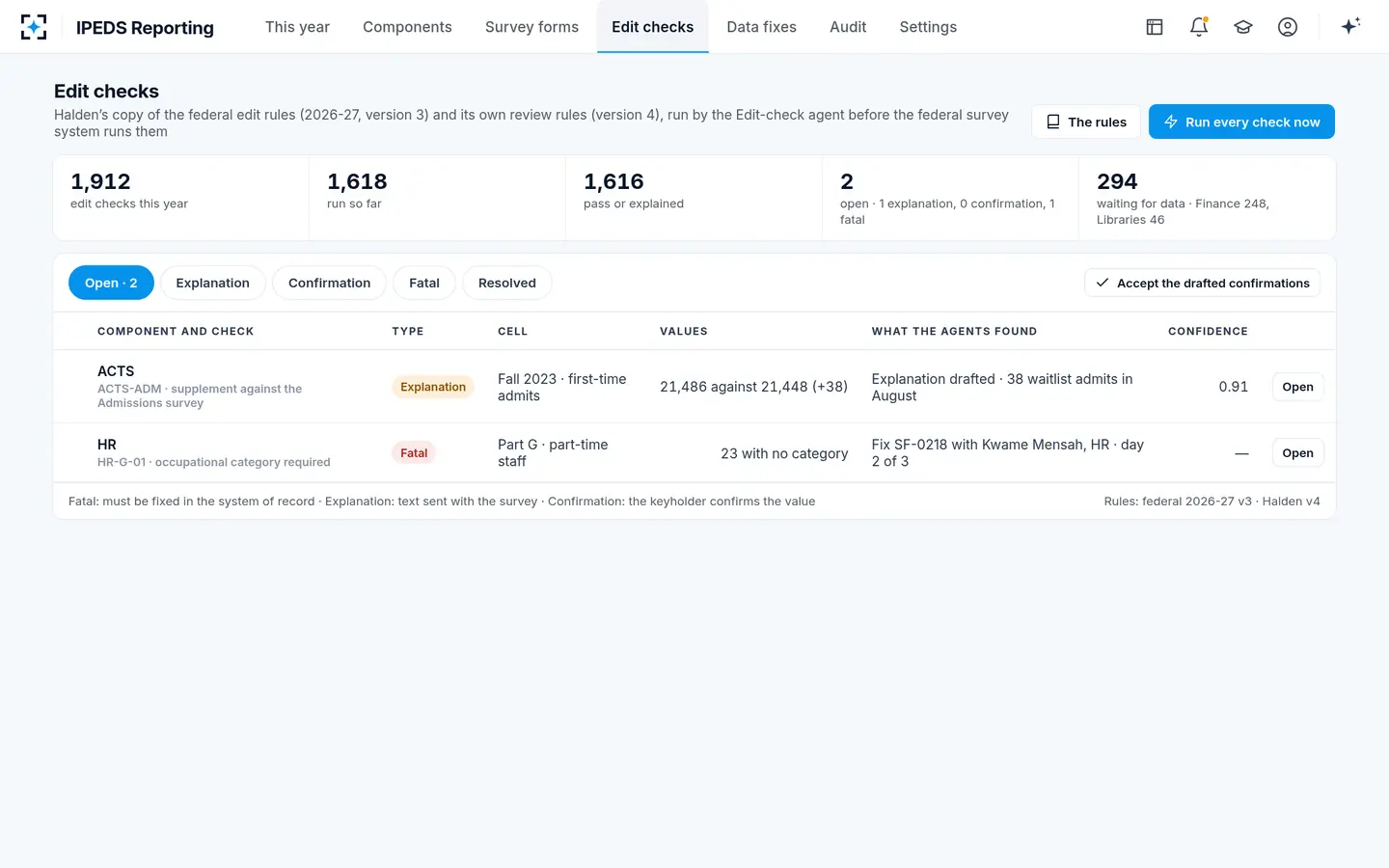Screen dimensions: 1389x868
Task: Show the Resolved filter
Action: [506, 283]
